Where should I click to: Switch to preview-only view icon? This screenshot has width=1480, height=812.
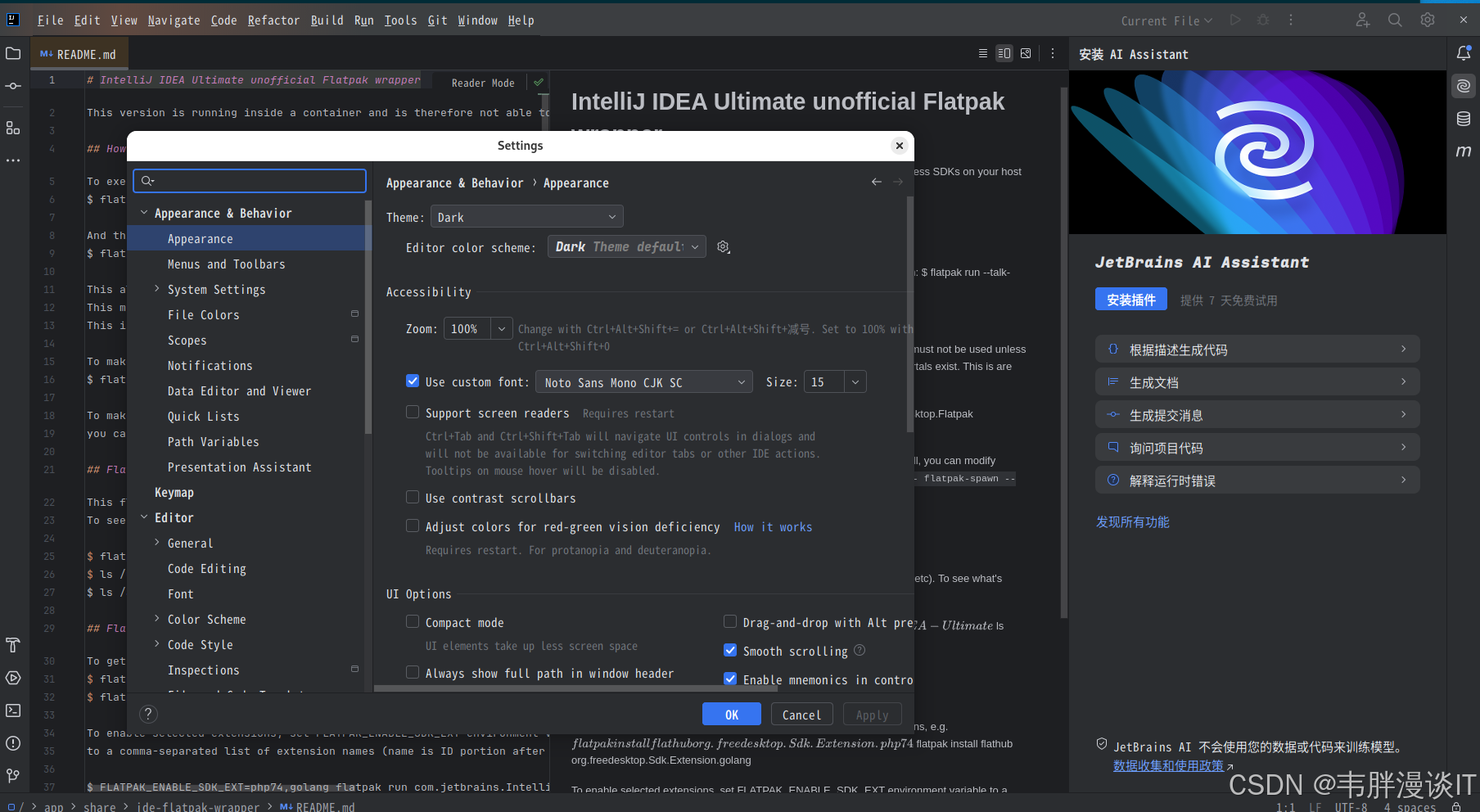coord(1026,53)
